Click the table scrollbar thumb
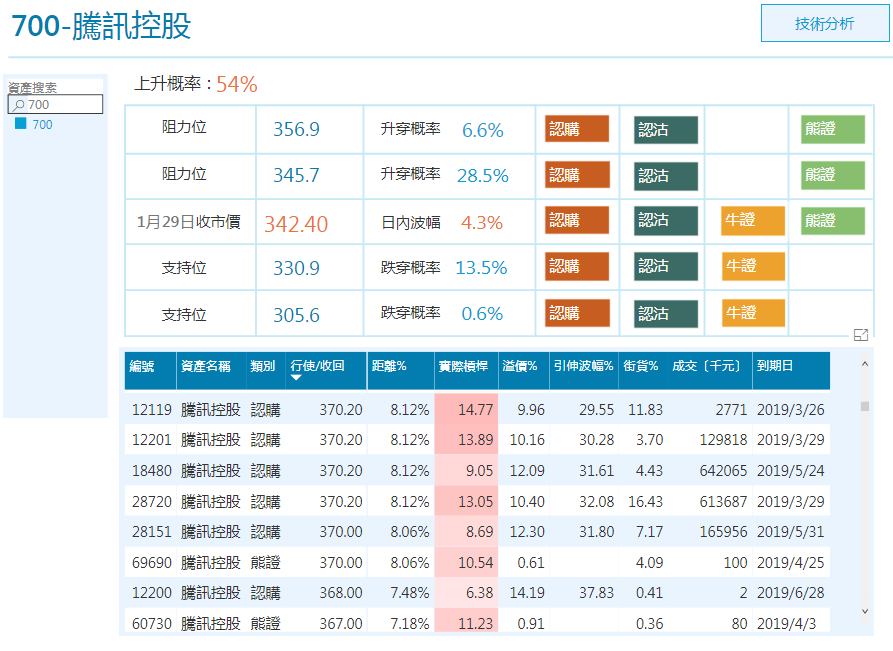This screenshot has width=893, height=651. point(865,406)
